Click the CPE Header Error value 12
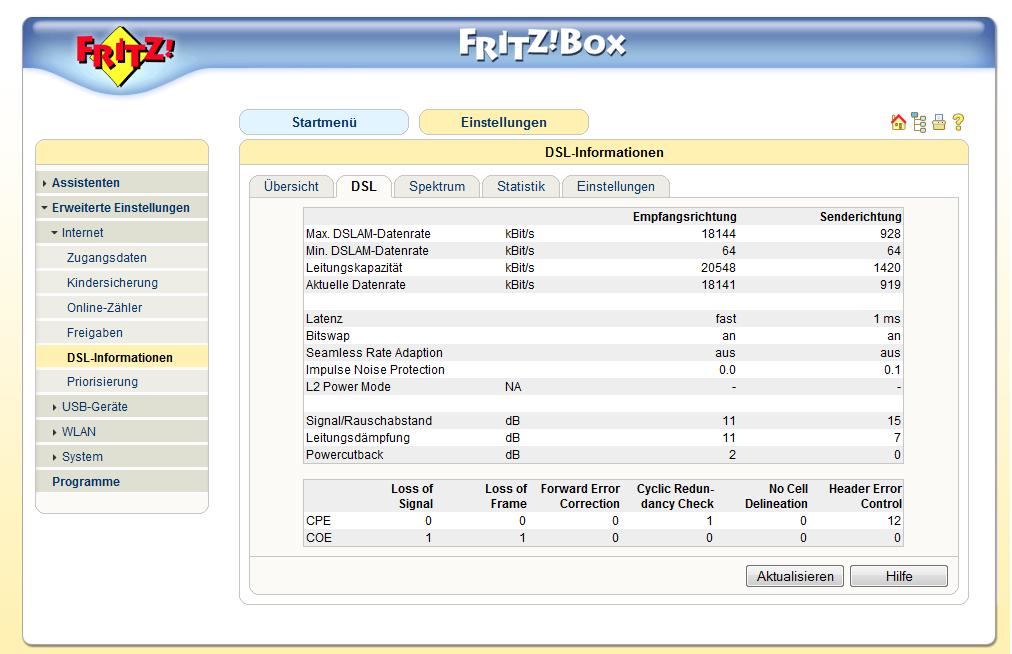This screenshot has width=1012, height=654. [x=894, y=521]
